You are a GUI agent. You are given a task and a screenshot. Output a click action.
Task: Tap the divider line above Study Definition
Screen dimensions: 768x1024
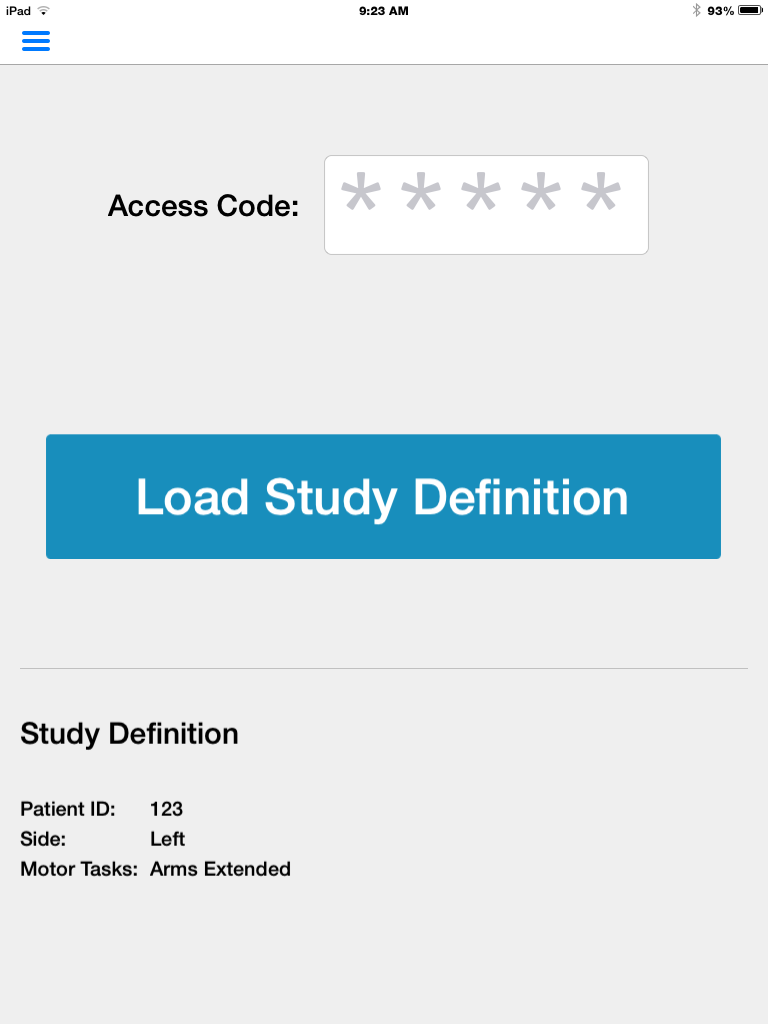[384, 668]
